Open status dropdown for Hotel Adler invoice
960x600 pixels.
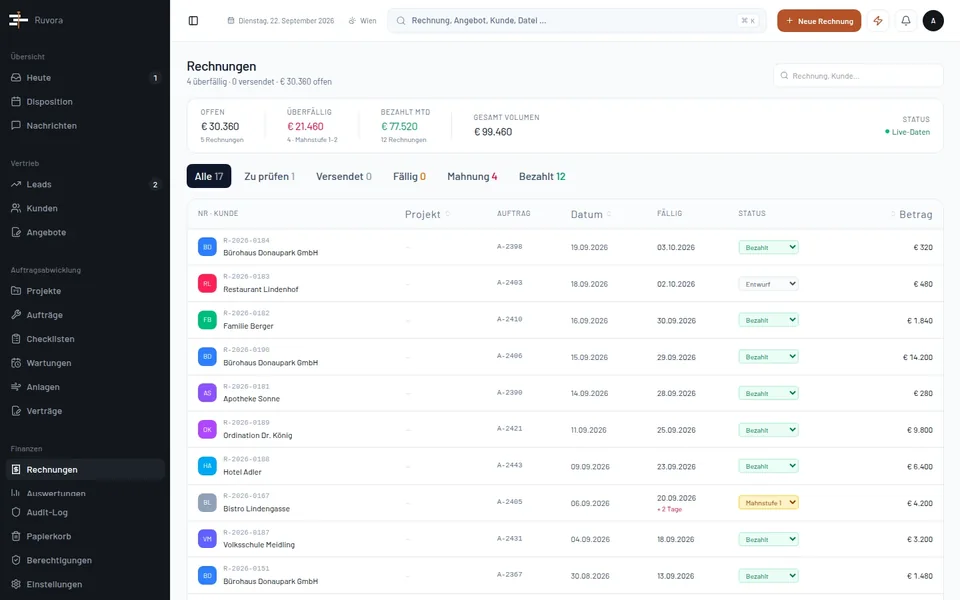click(768, 467)
